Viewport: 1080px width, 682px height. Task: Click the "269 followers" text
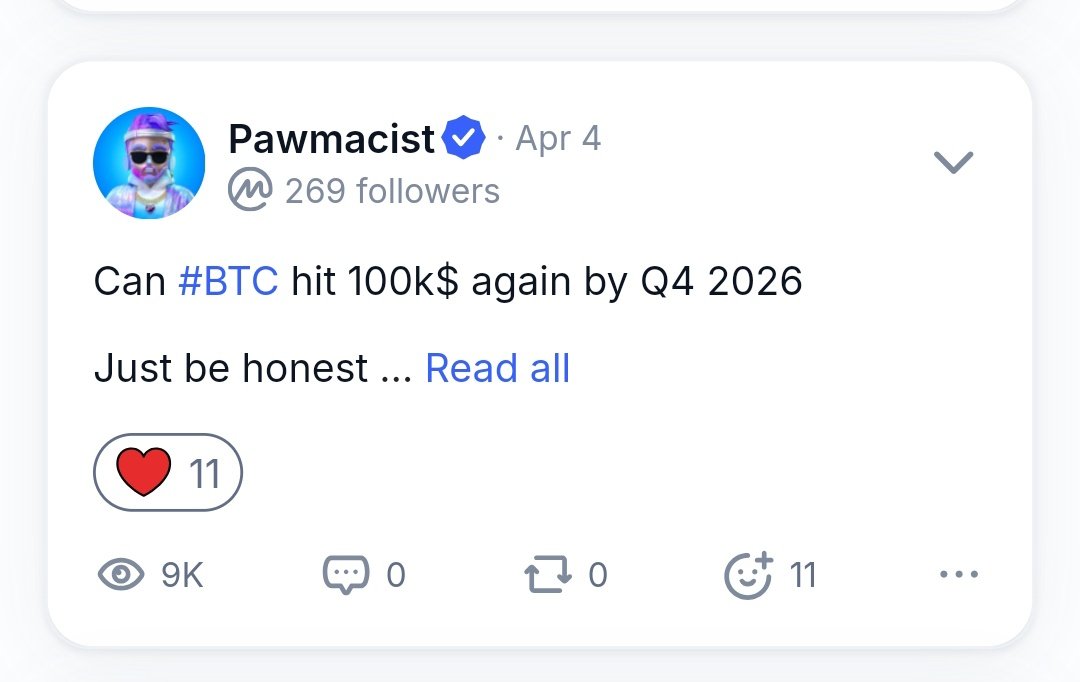[x=392, y=190]
